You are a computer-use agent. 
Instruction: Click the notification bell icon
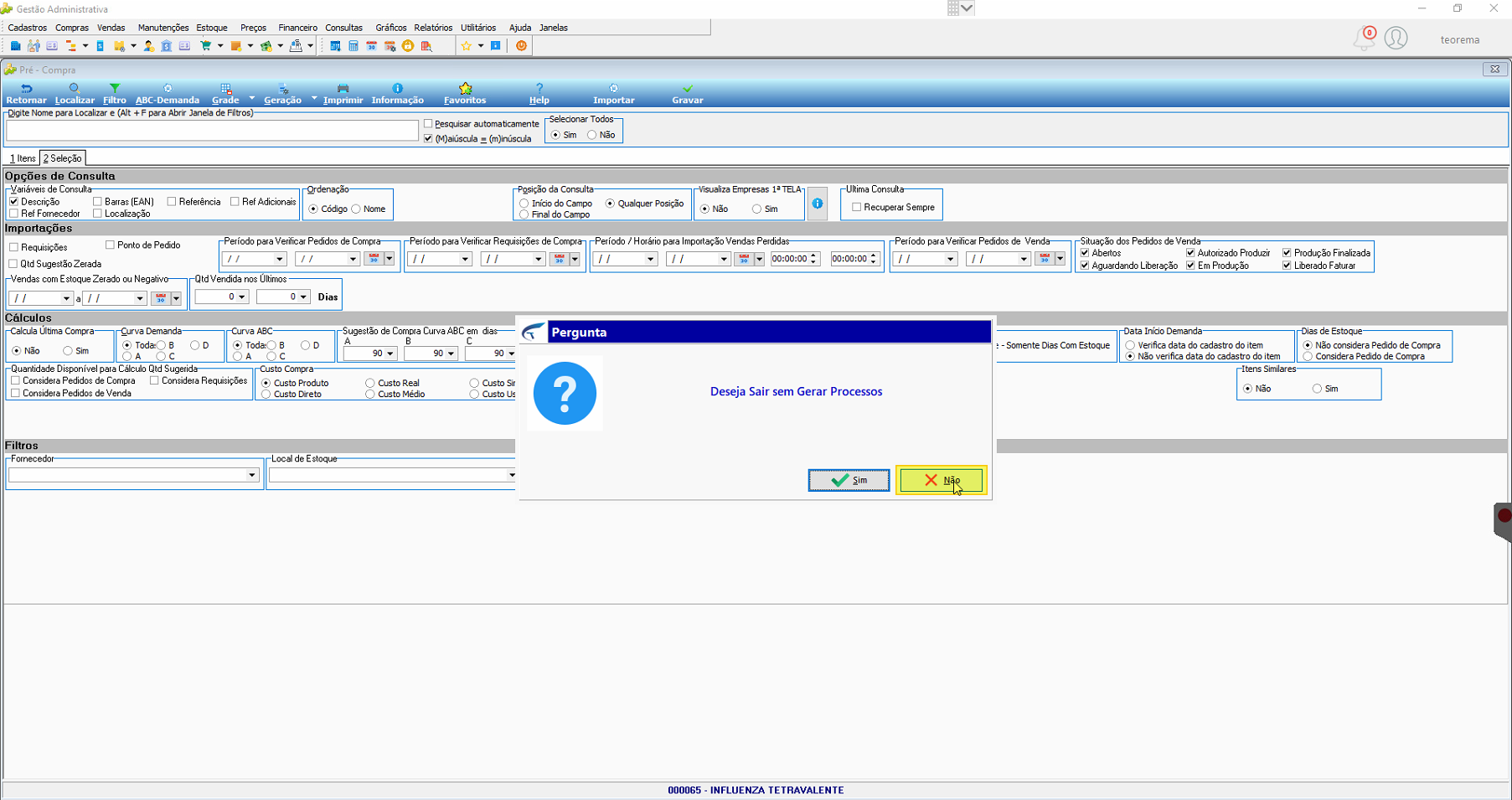point(1363,39)
